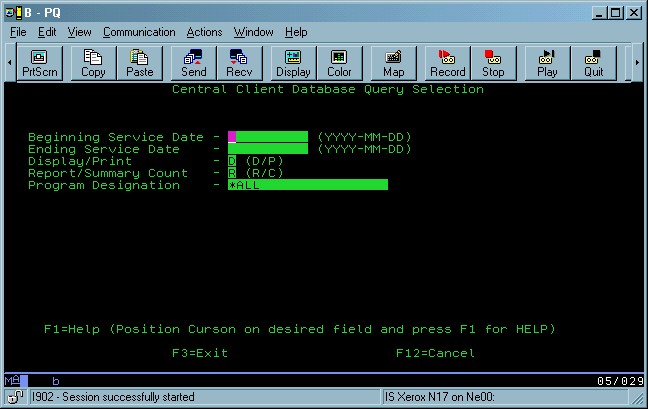Screen dimensions: 648x409
Task: Click the Stop macro icon
Action: tap(493, 62)
